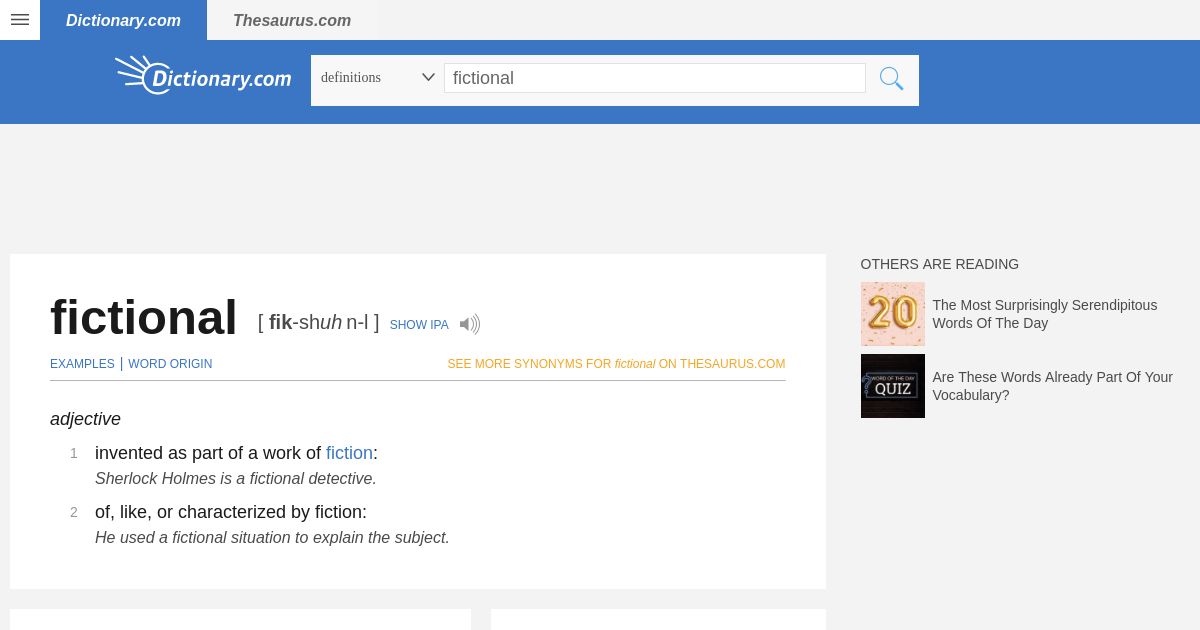Image resolution: width=1200 pixels, height=630 pixels.
Task: Open the Quiz thumbnail image
Action: 892,386
